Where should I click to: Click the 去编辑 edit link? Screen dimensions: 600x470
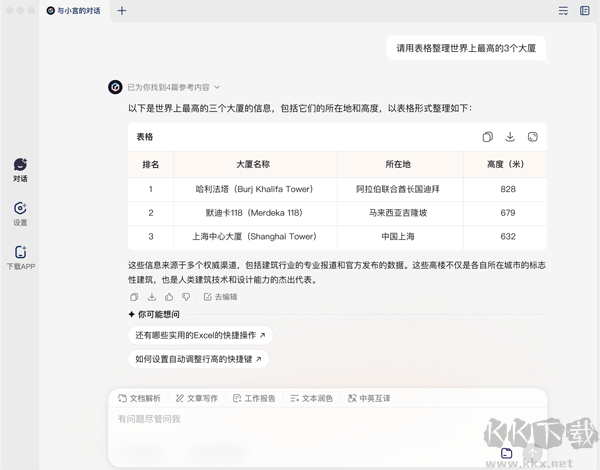[x=220, y=297]
